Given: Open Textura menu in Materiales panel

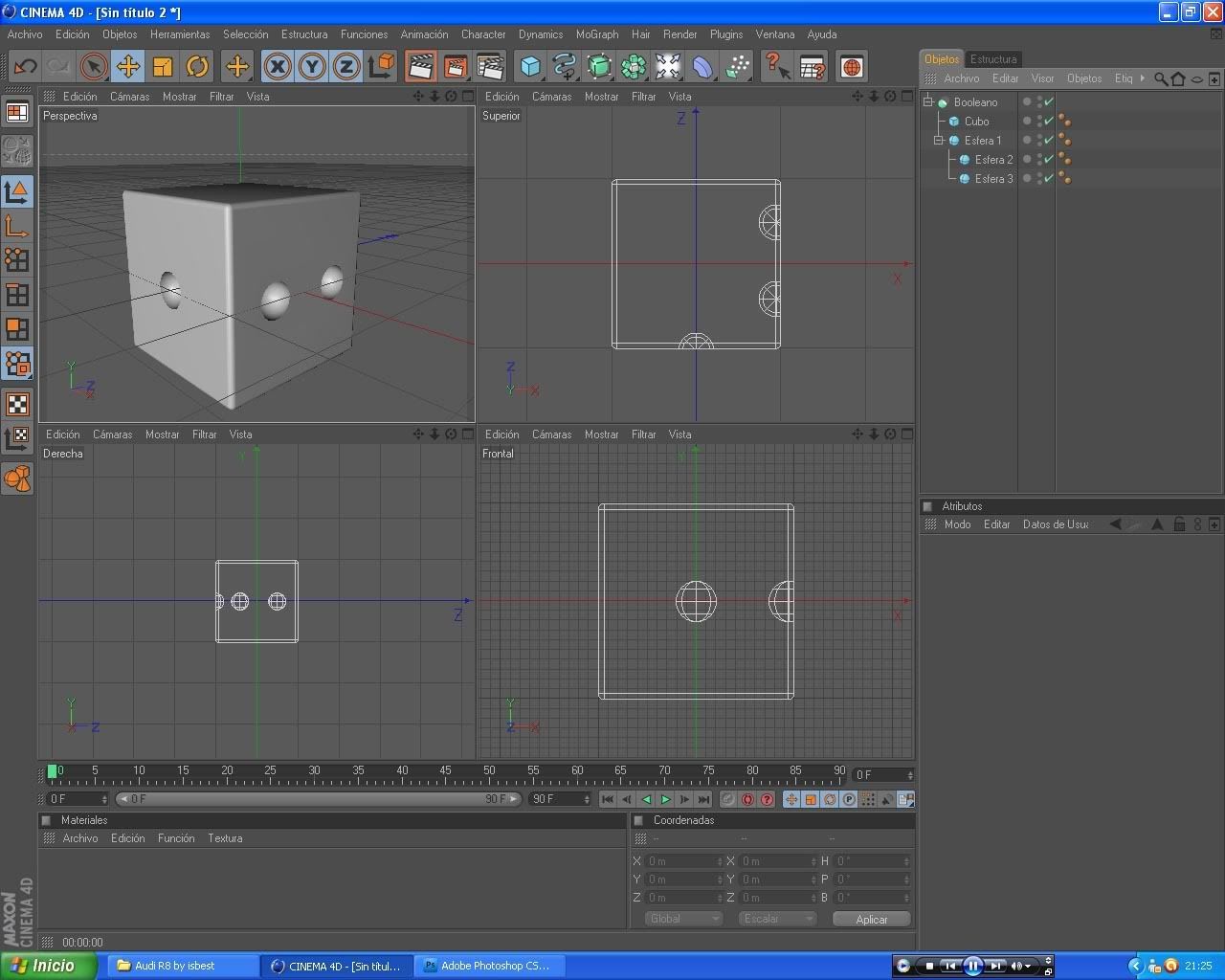Looking at the screenshot, I should coord(225,838).
